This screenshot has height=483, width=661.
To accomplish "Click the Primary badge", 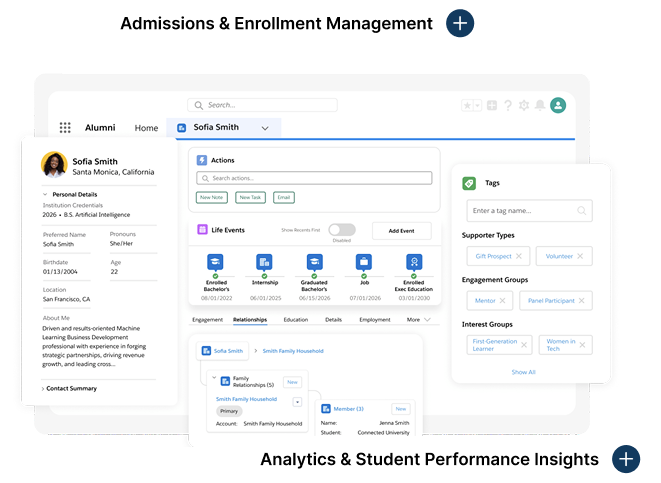I will [229, 411].
